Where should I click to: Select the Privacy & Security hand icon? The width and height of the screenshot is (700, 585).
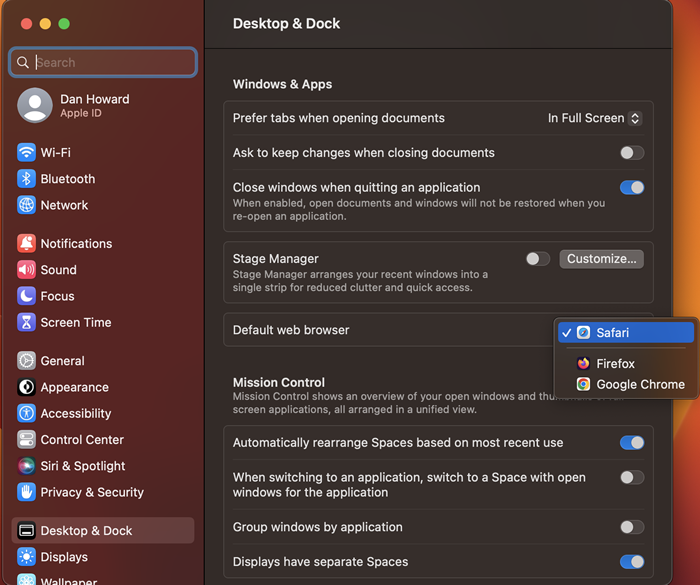[26, 492]
